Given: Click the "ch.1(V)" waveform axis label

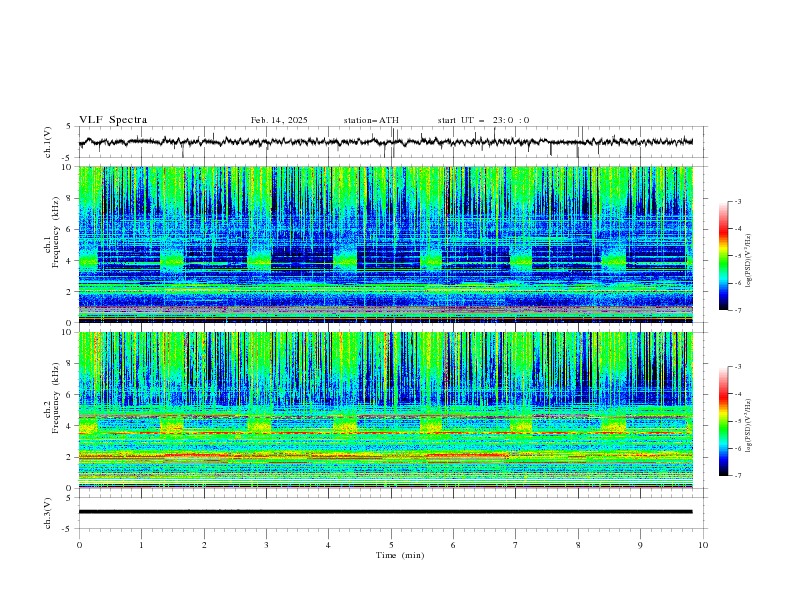Looking at the screenshot, I should (48, 142).
